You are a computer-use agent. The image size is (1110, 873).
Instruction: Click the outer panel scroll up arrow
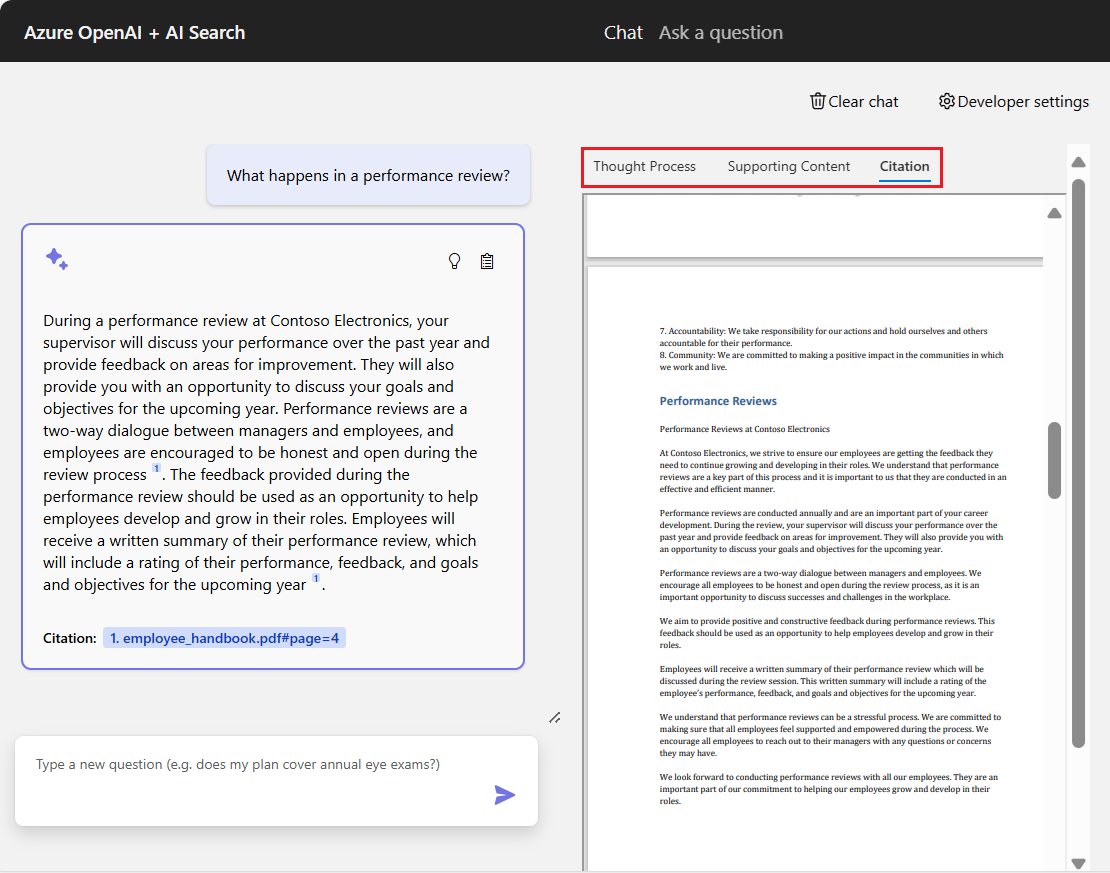1078,162
